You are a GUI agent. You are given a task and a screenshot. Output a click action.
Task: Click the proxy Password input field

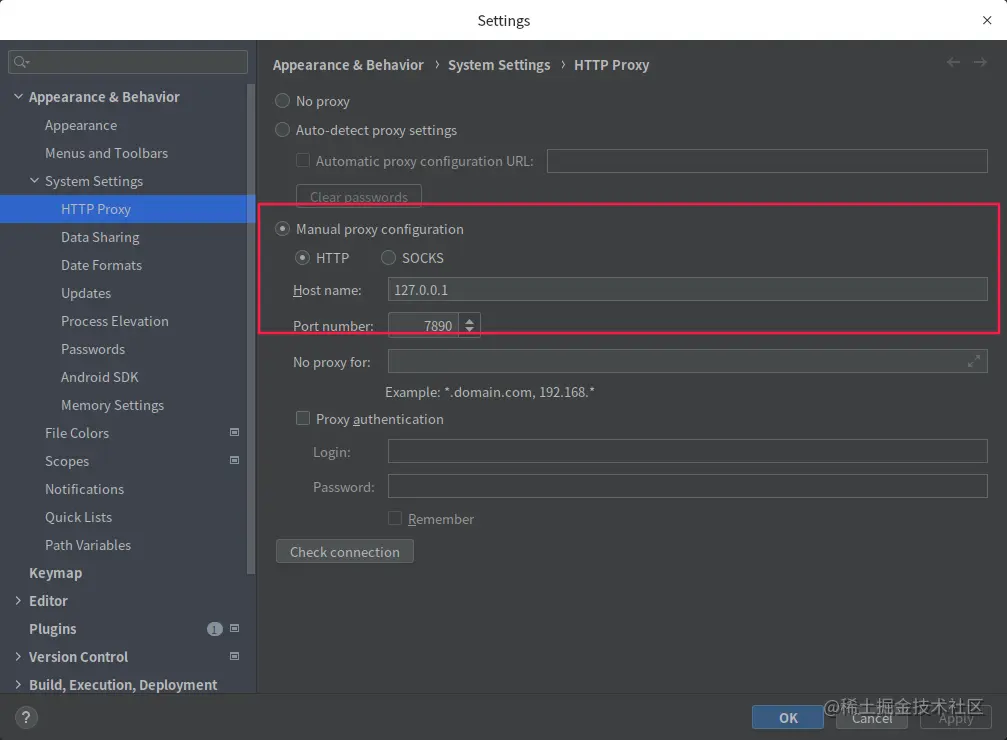click(687, 486)
